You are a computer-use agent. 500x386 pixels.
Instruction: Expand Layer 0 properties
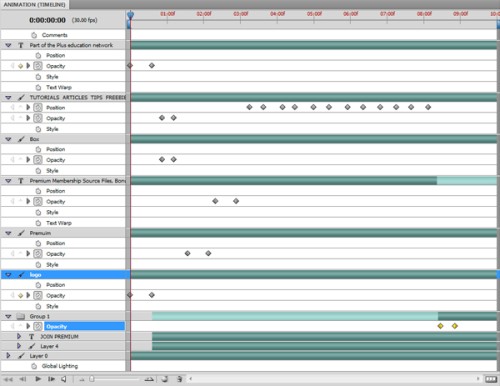click(x=8, y=356)
